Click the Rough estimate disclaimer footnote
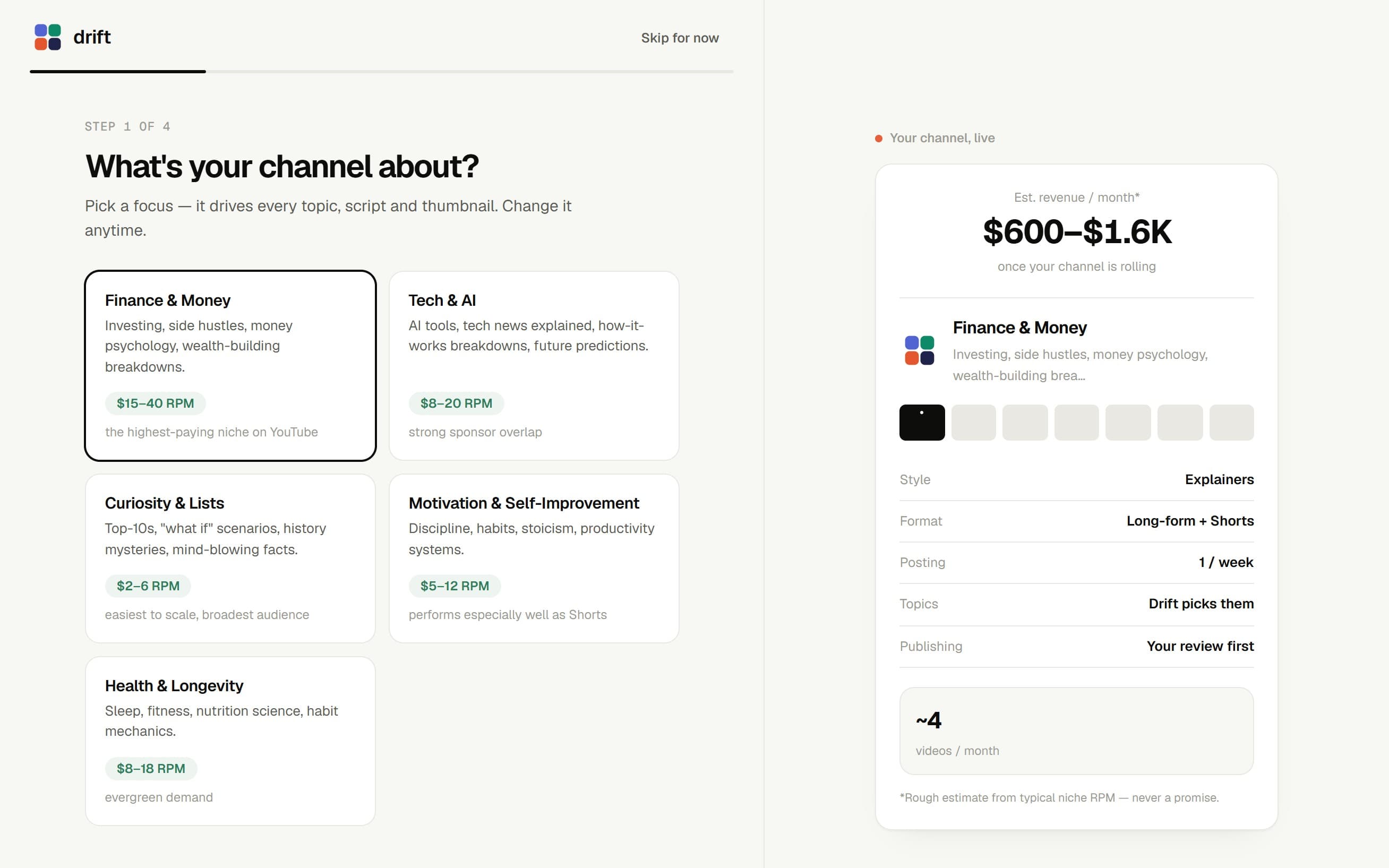Screen dimensions: 1389x868 [x=1059, y=798]
